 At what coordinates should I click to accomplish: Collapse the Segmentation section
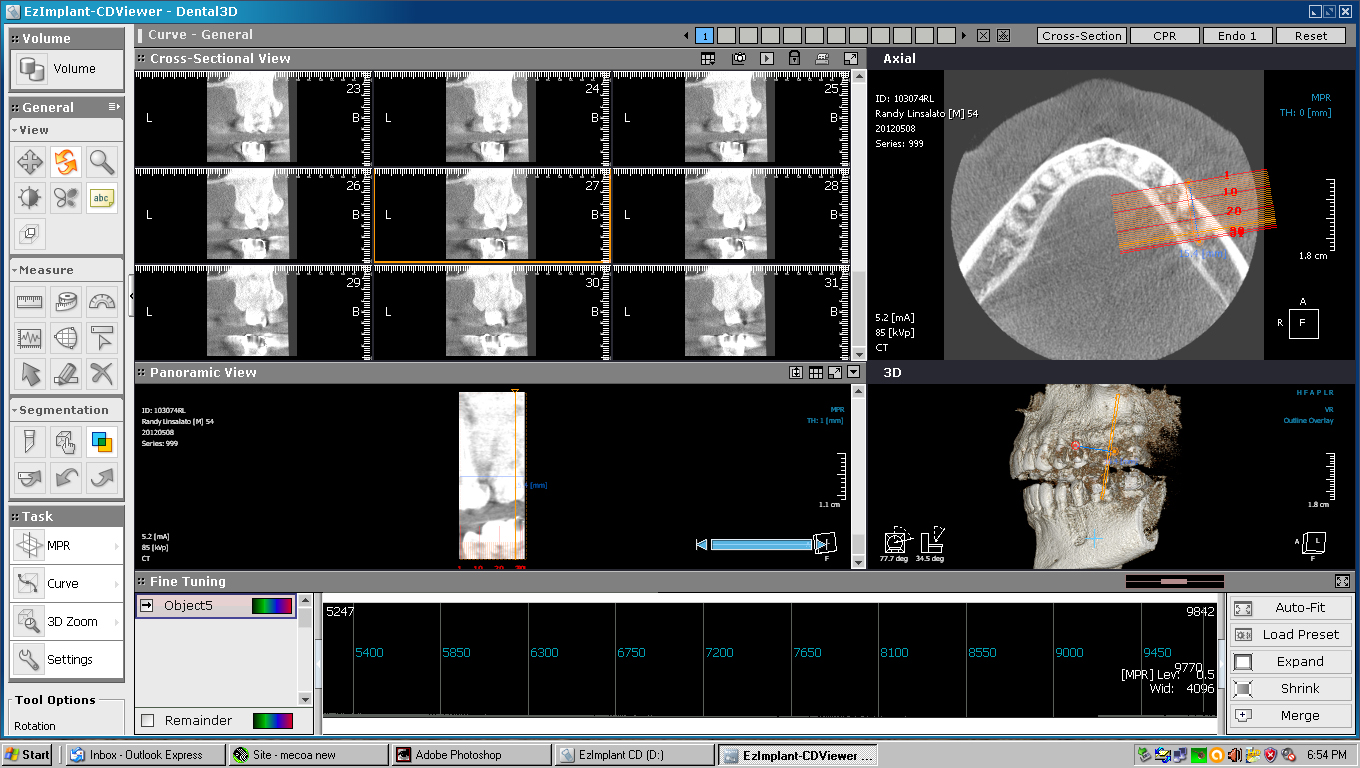click(x=15, y=410)
